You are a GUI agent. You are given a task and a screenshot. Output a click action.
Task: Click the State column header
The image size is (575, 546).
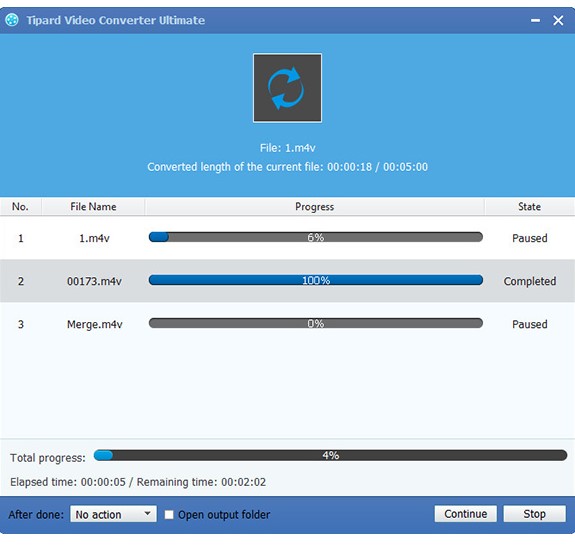(529, 207)
